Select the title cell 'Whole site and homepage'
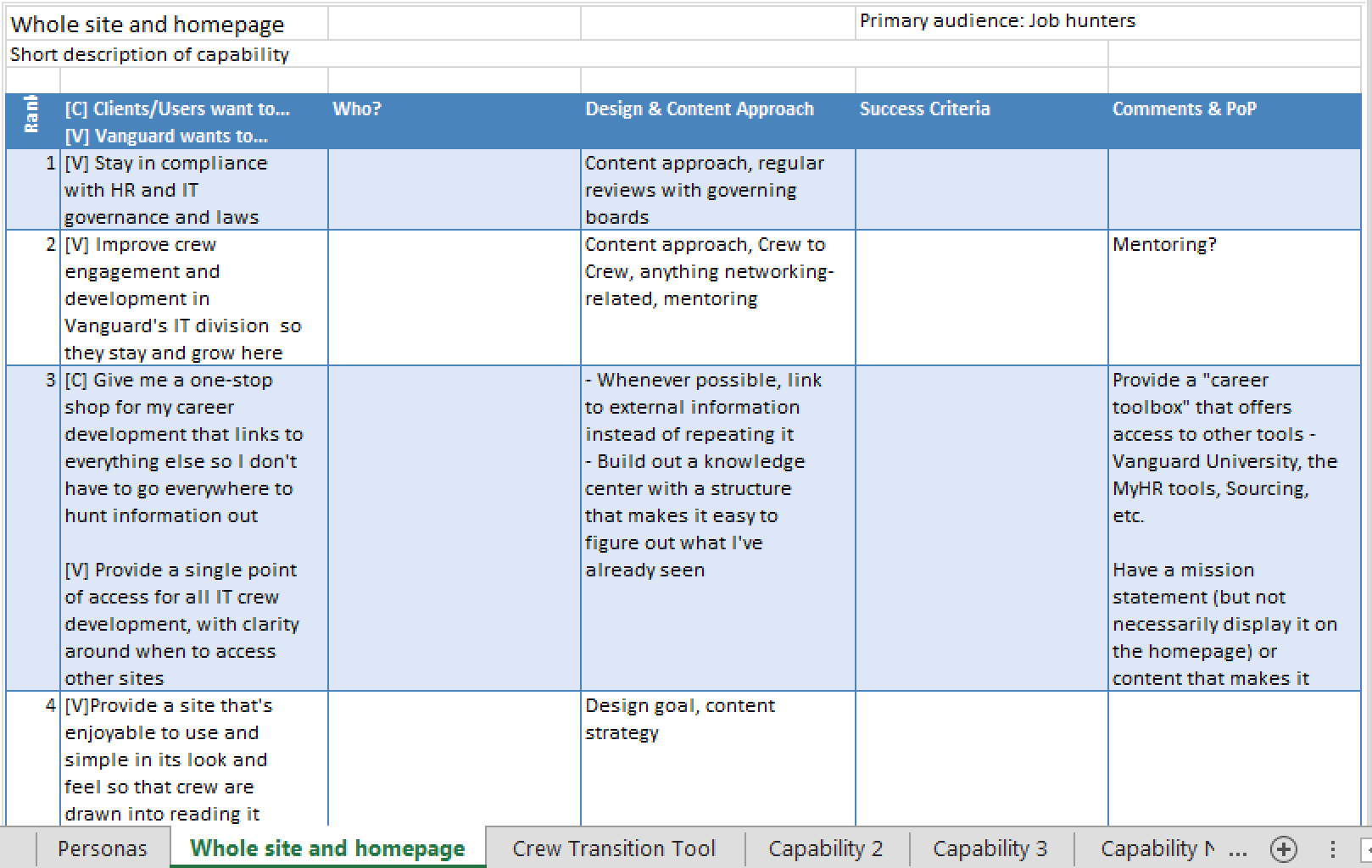 tap(167, 24)
